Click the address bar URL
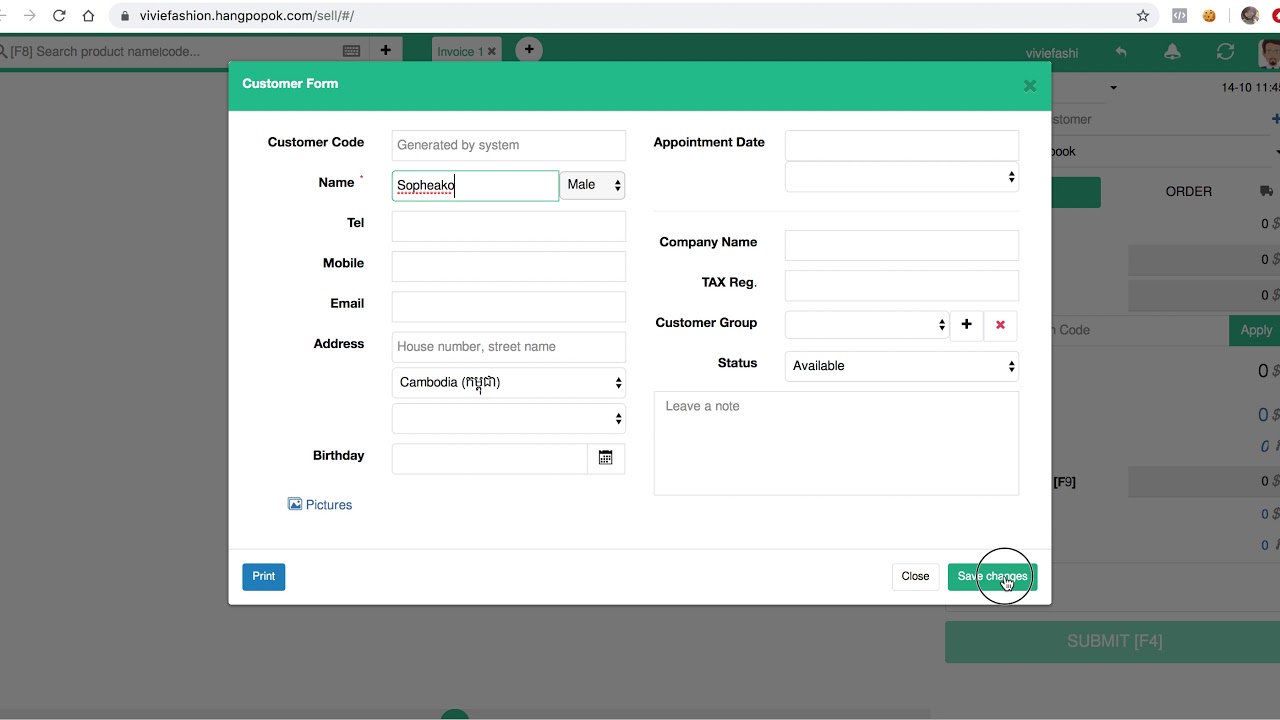1280x720 pixels. pos(247,16)
